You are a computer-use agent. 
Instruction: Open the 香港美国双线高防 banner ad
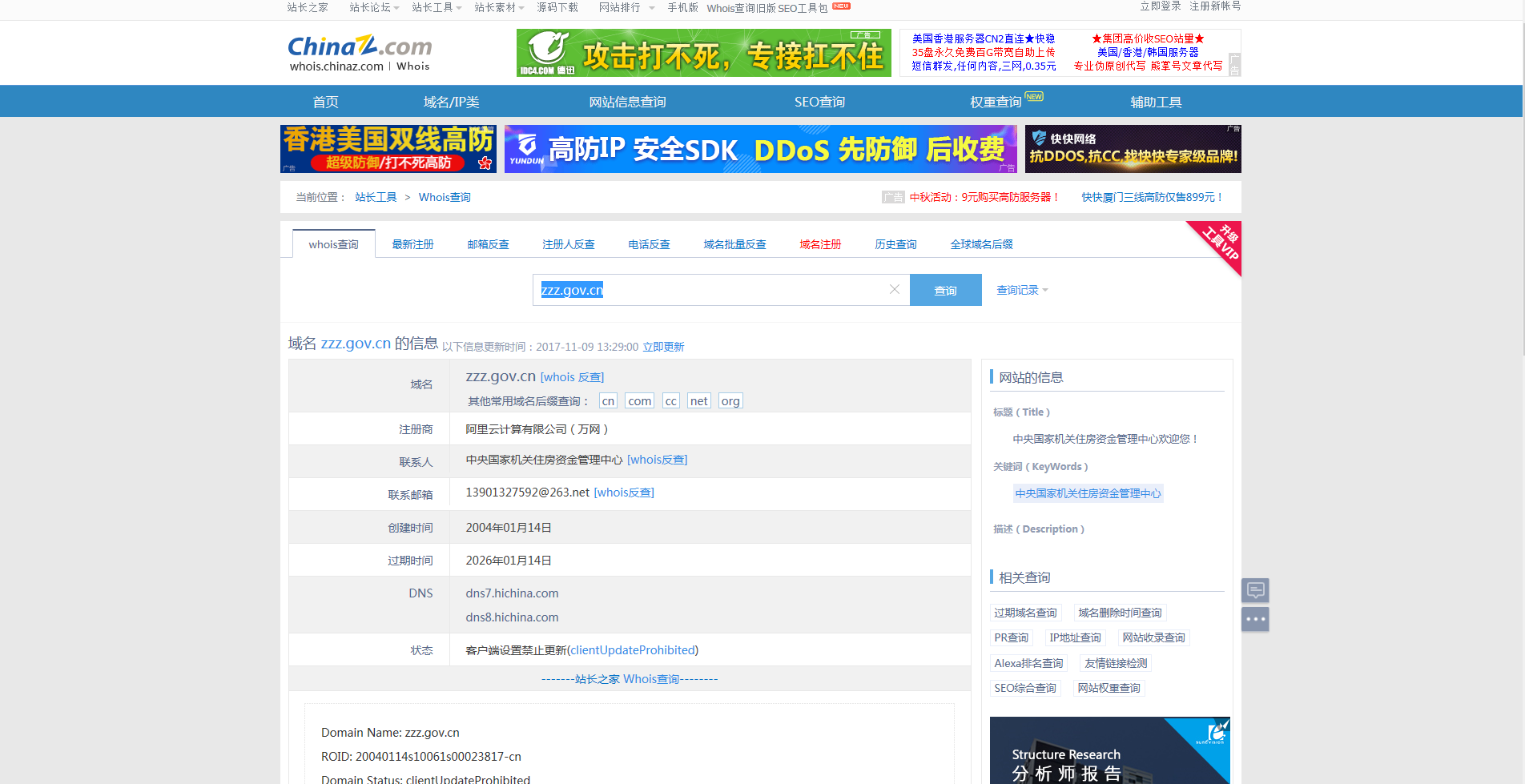(x=388, y=149)
